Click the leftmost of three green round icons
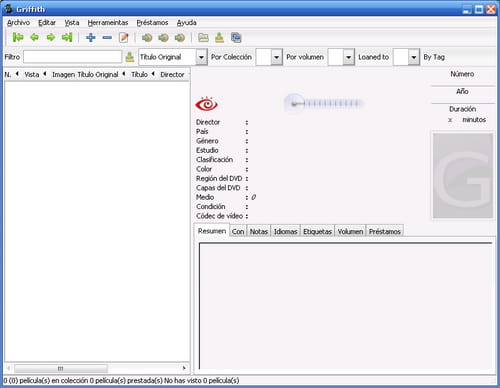This screenshot has height=388, width=500. click(147, 38)
